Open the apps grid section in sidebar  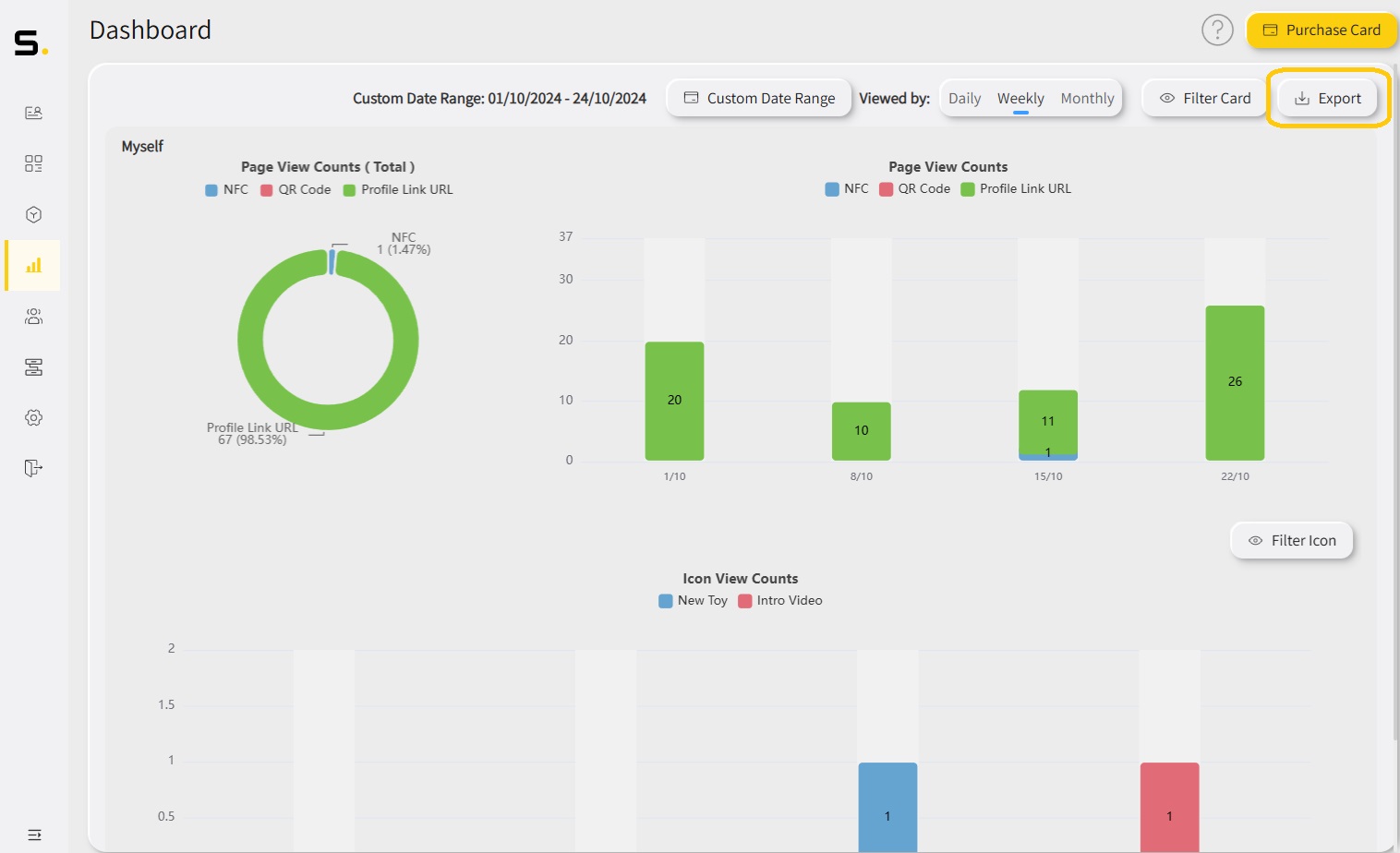[x=33, y=162]
